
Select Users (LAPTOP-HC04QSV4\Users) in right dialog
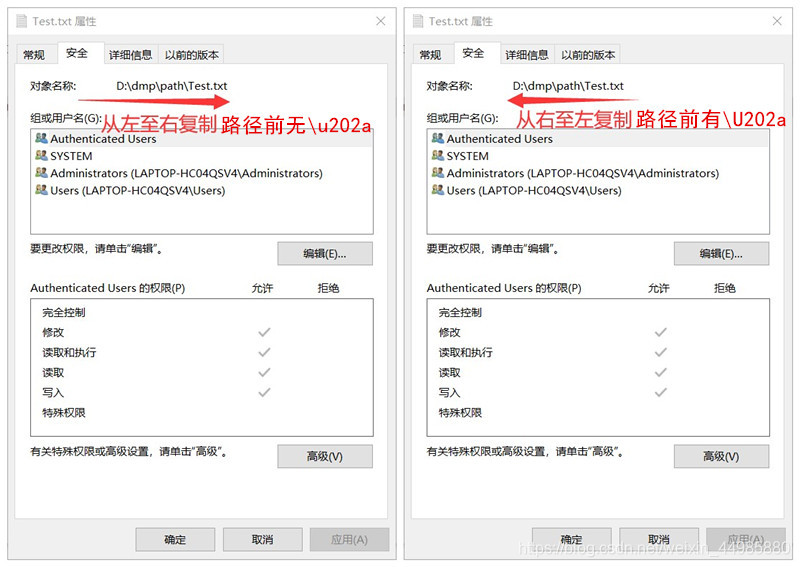(598, 191)
